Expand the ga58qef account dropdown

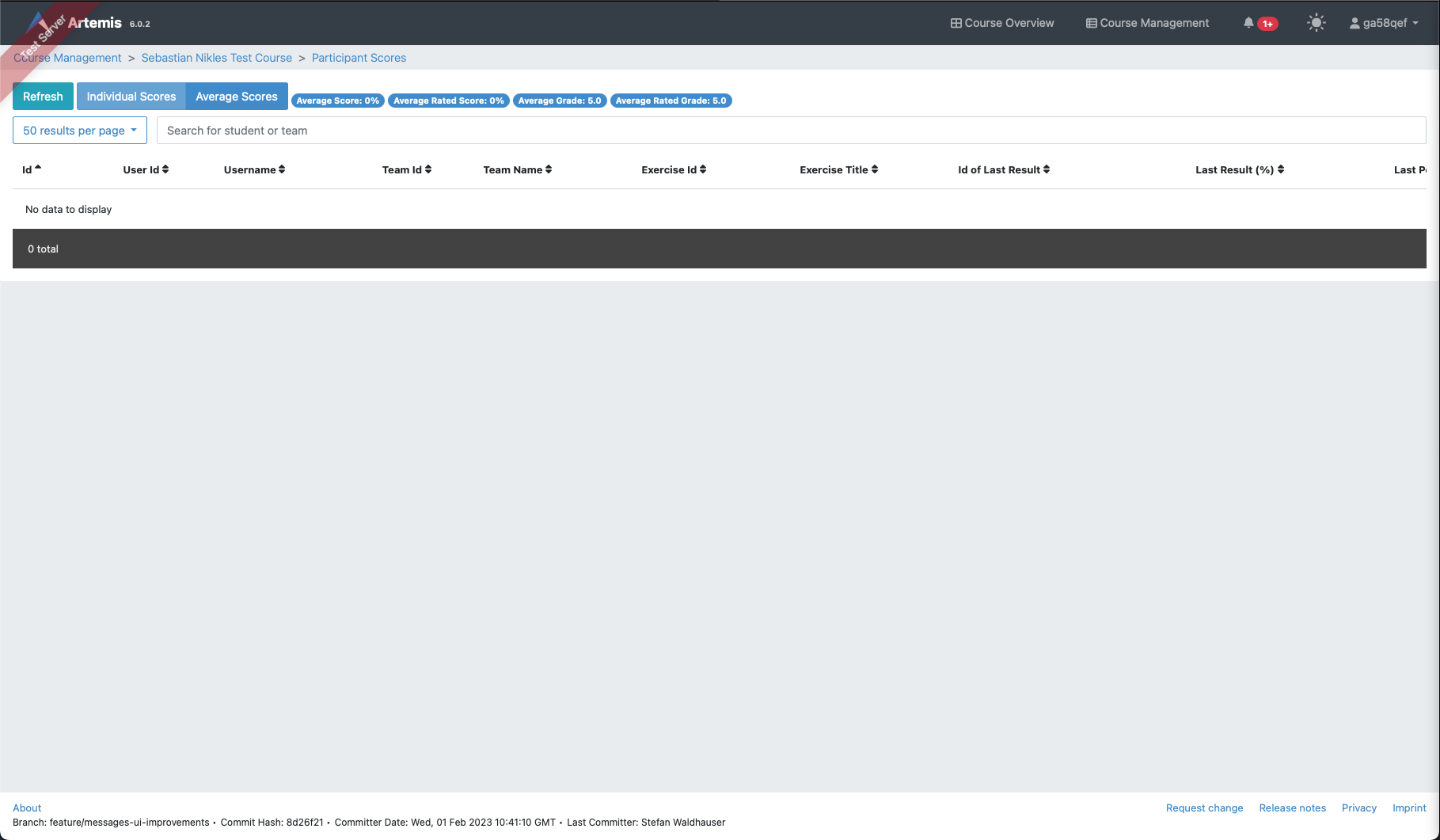pos(1384,22)
